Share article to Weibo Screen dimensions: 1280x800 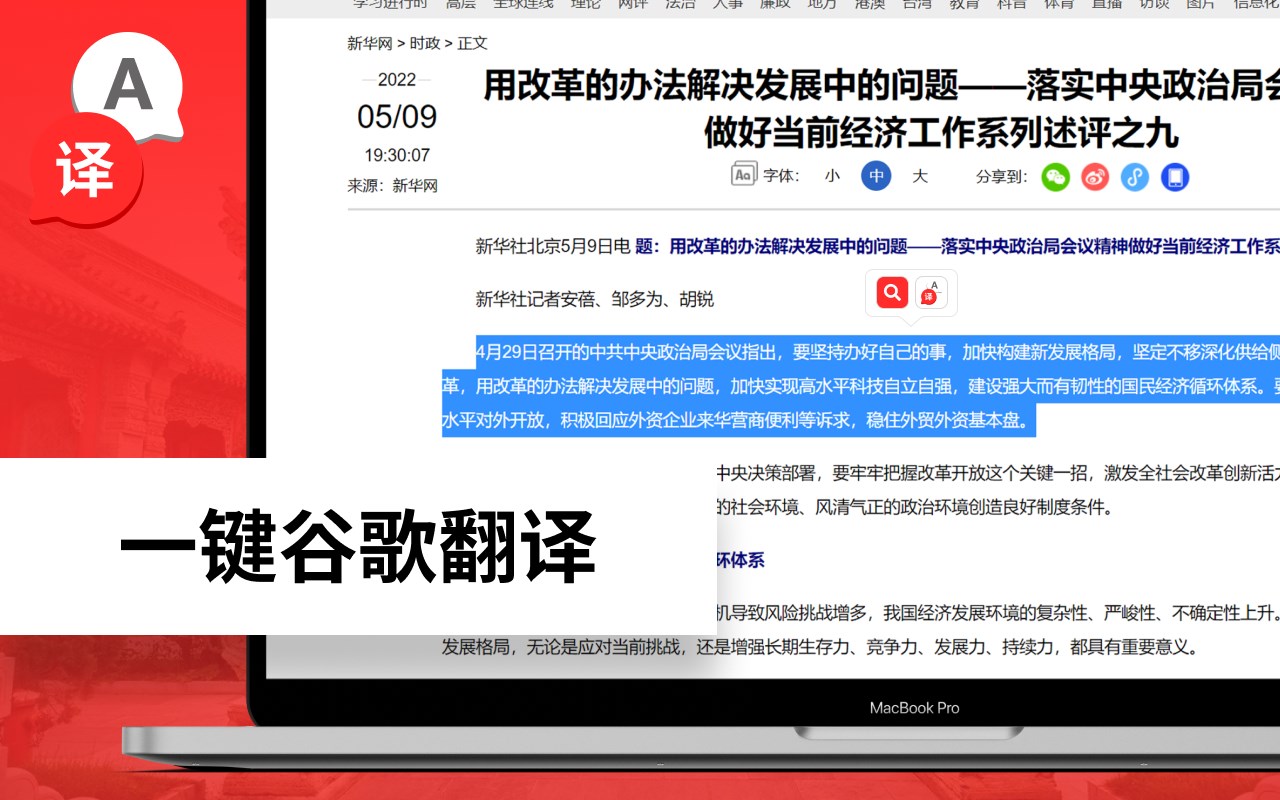pyautogui.click(x=1095, y=177)
